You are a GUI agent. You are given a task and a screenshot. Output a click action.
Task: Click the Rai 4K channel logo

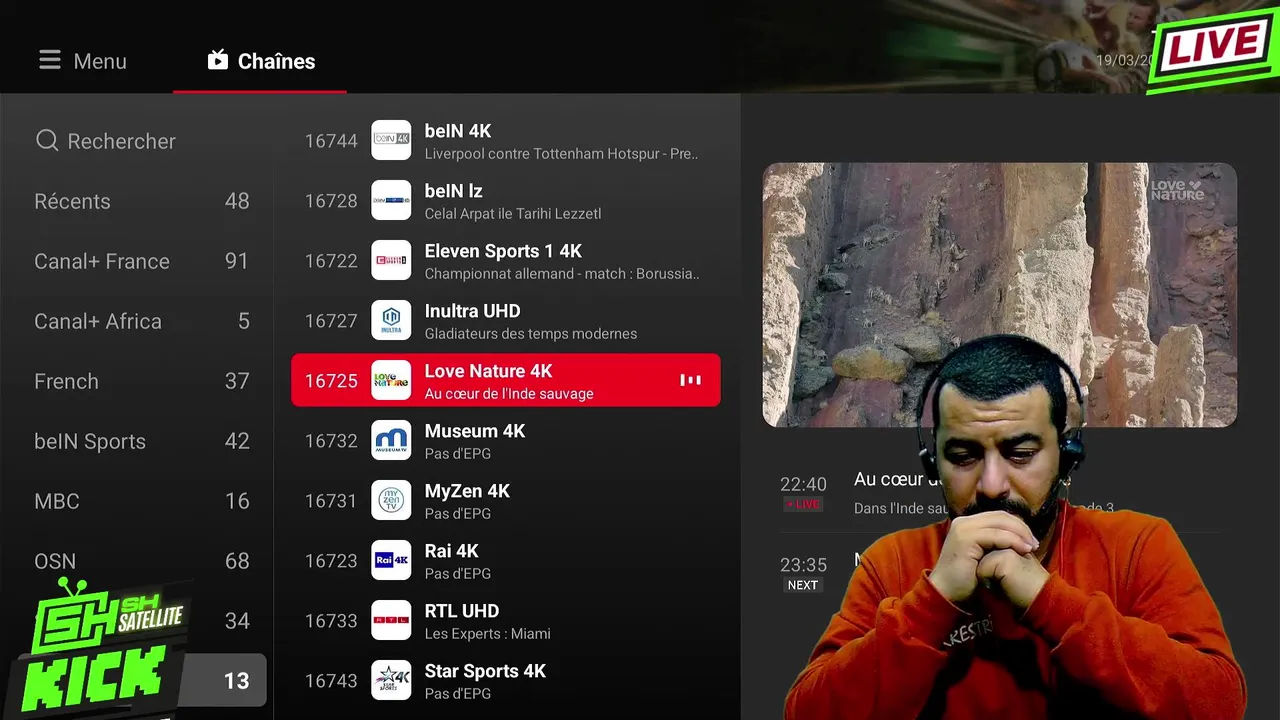point(391,560)
